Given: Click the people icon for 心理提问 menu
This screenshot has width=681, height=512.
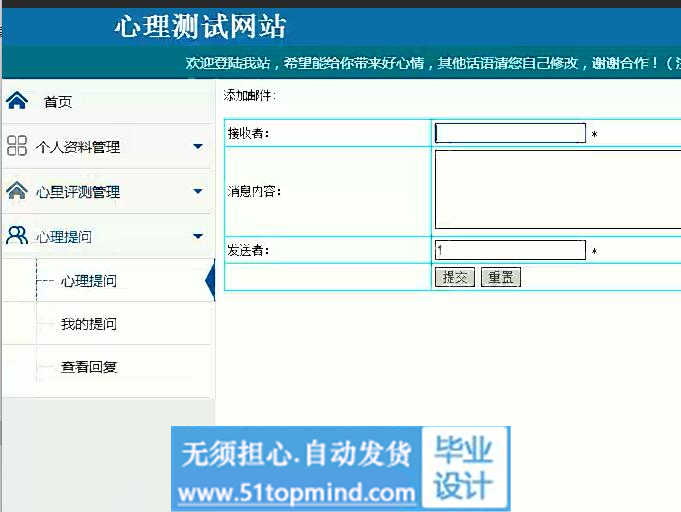Looking at the screenshot, I should 17,236.
